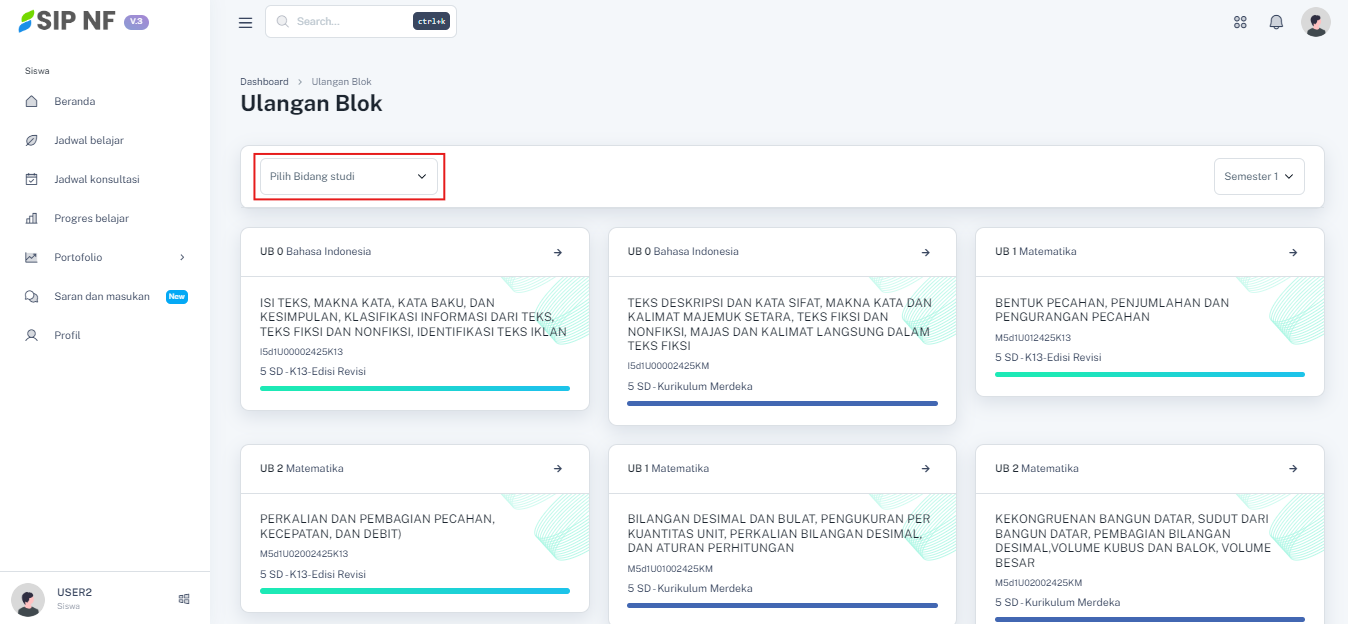This screenshot has height=624, width=1348.
Task: Select Jadwal konsultasi in sidebar
Action: (96, 179)
